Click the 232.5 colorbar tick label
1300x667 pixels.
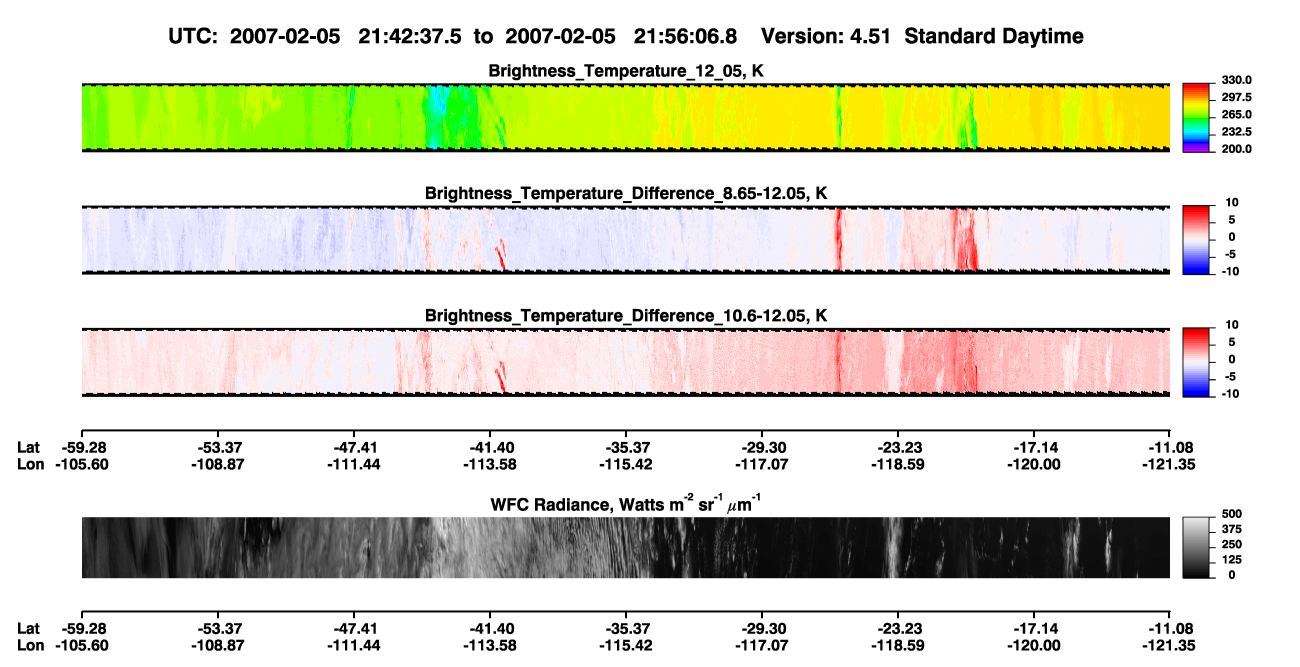pyautogui.click(x=1235, y=131)
